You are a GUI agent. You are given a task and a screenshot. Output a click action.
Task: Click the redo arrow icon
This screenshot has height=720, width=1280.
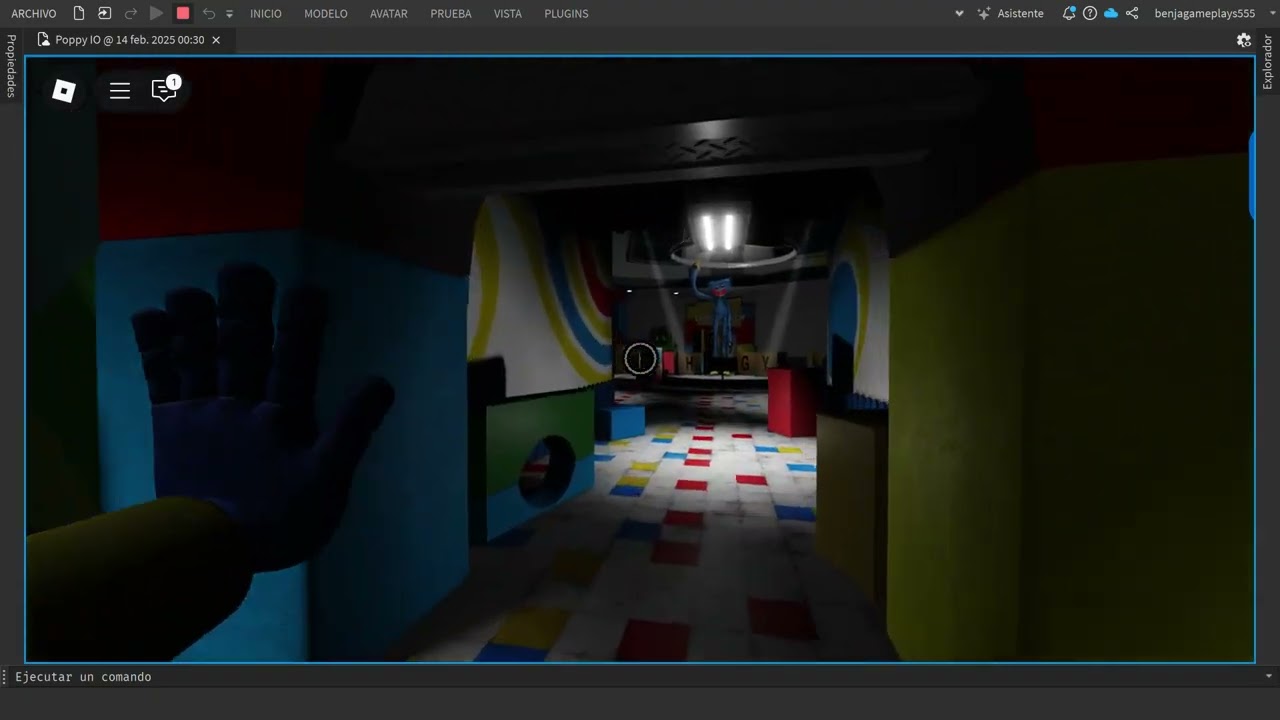click(x=130, y=13)
